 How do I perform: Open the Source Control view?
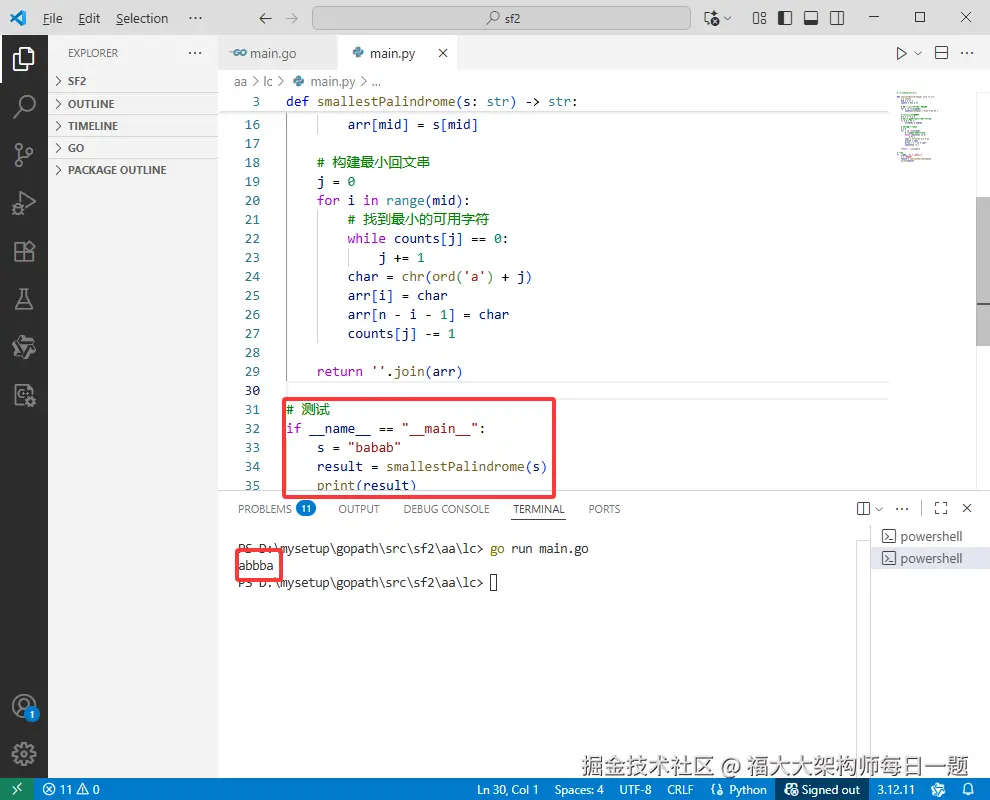click(24, 155)
